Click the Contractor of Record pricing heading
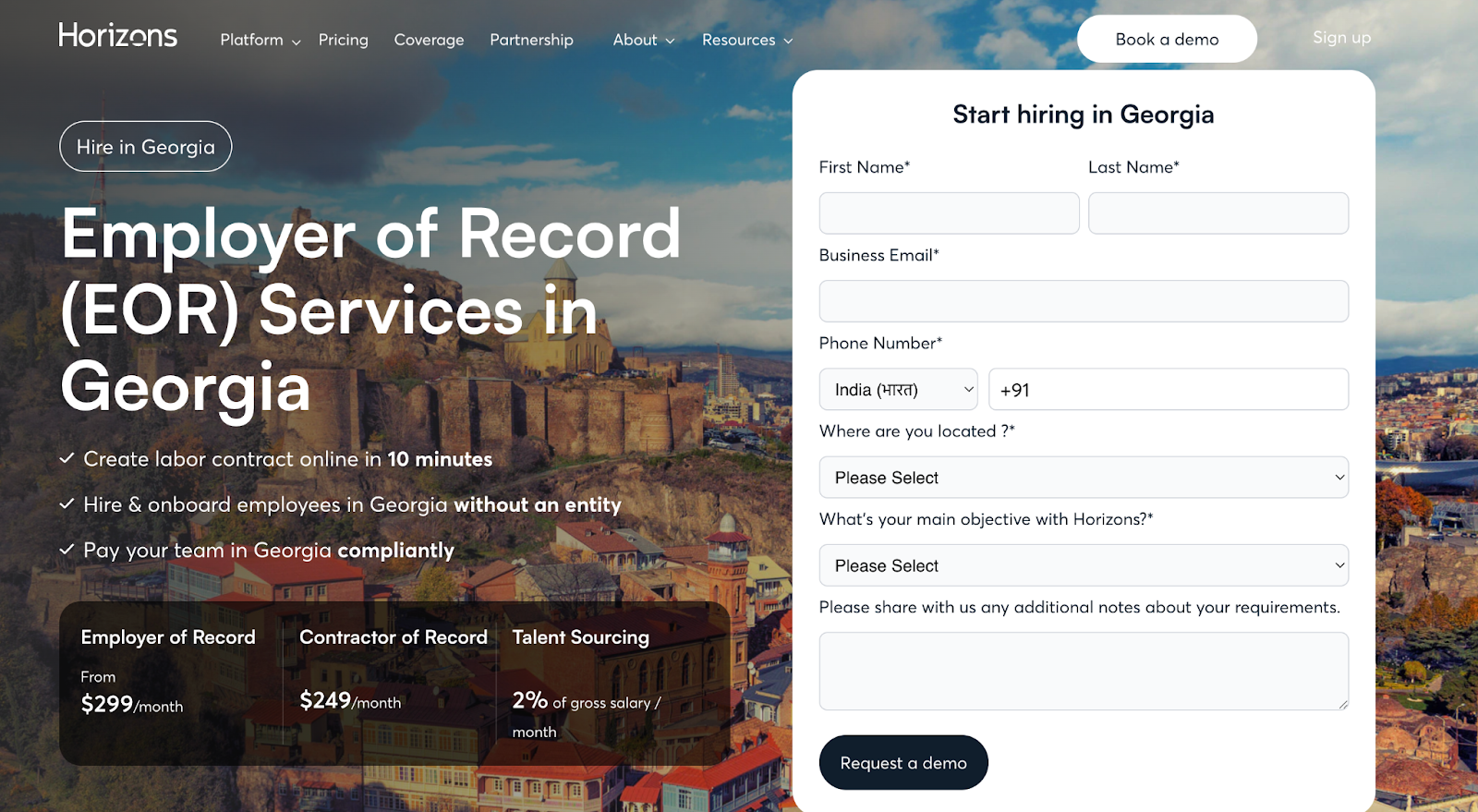The width and height of the screenshot is (1478, 812). (394, 637)
